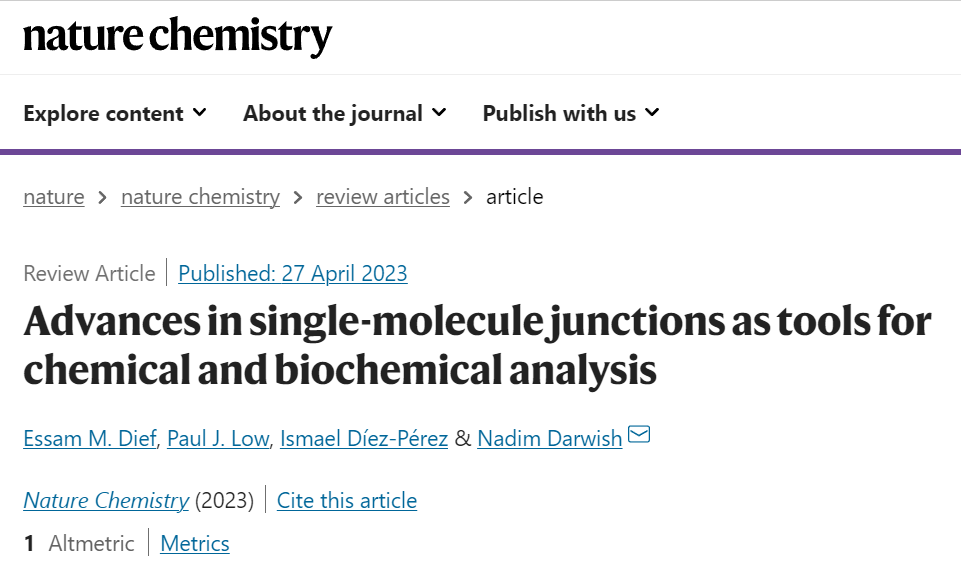961x583 pixels.
Task: Click chevron arrow next to About the journal
Action: (439, 113)
